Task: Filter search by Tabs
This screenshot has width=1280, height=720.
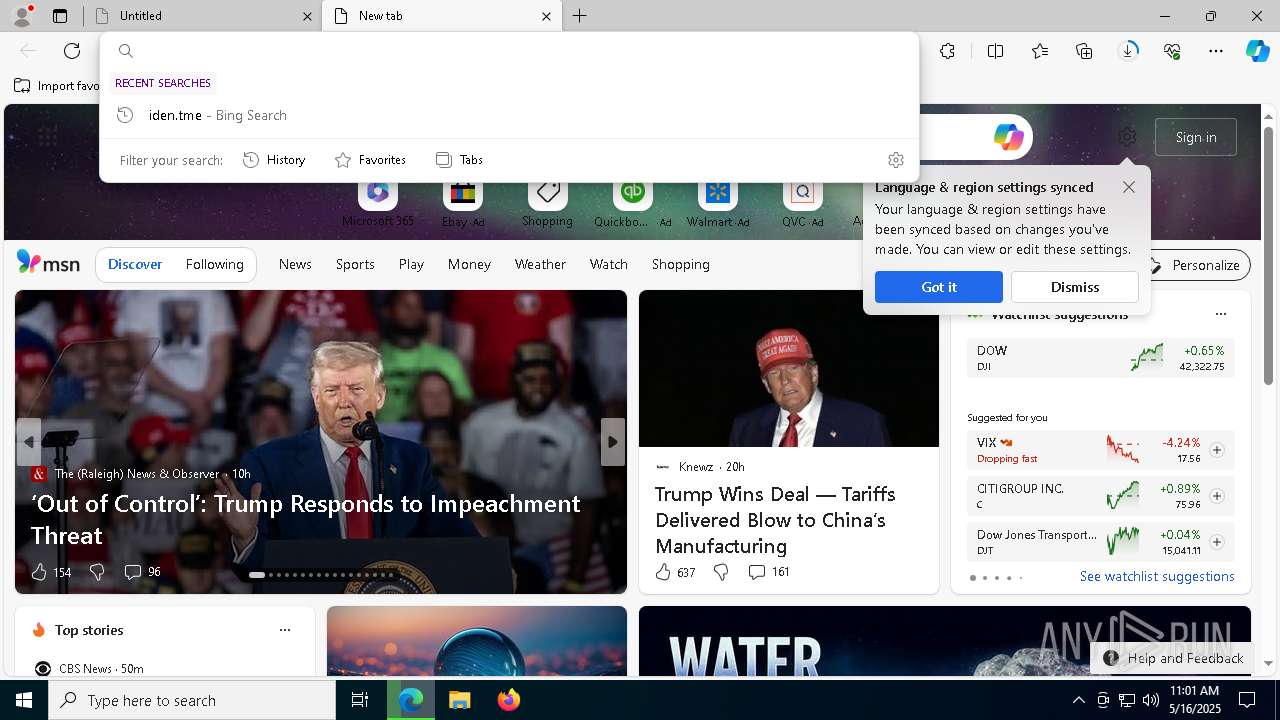Action: point(460,160)
